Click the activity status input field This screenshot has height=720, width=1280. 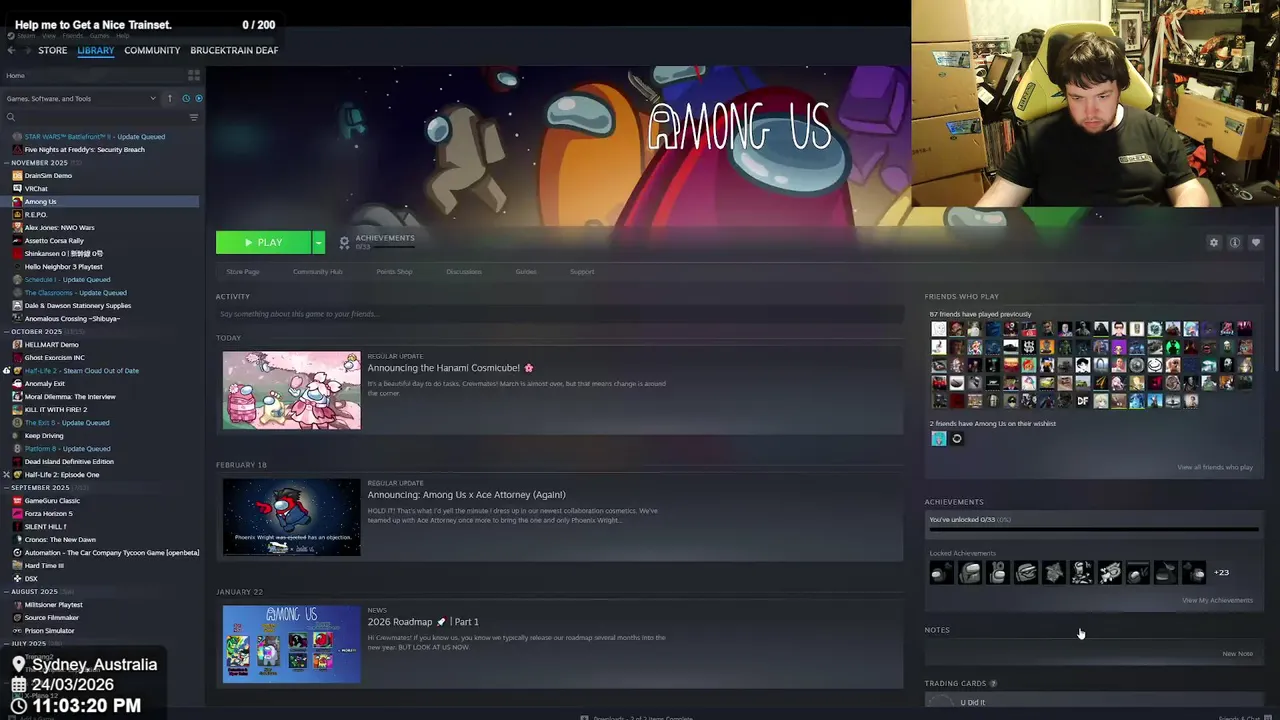coord(560,314)
